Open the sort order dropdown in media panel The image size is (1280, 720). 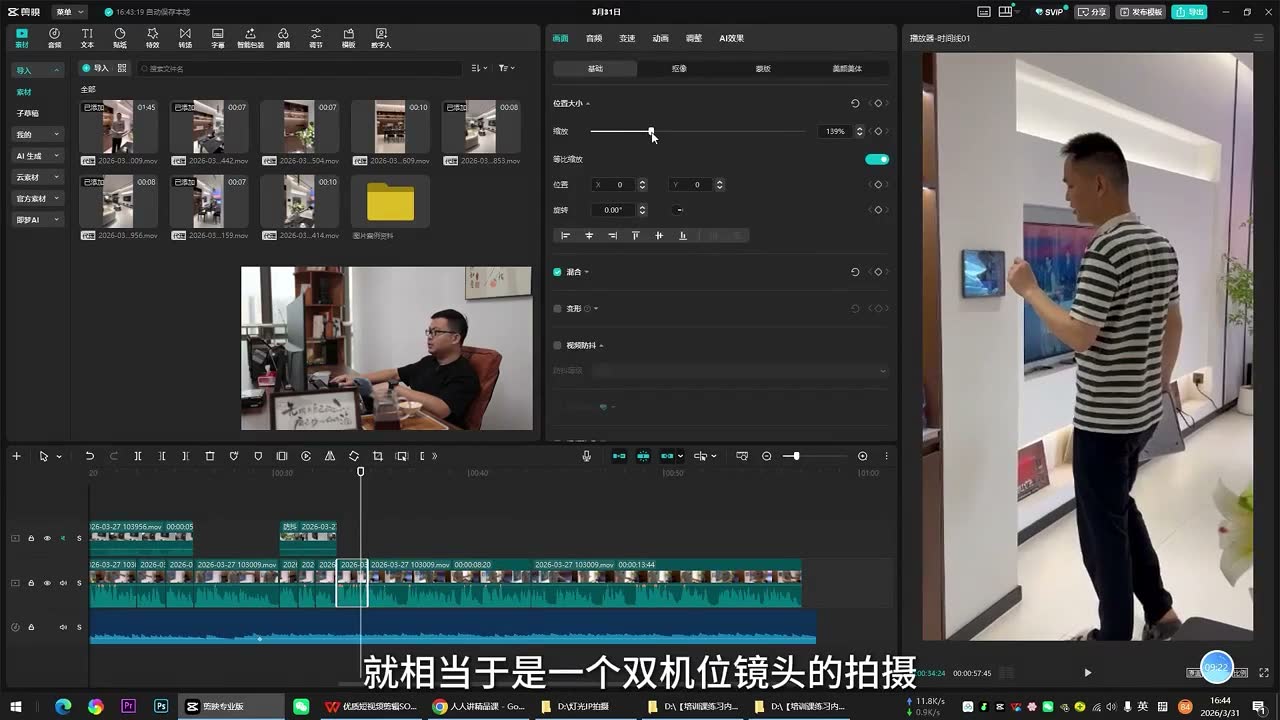479,68
